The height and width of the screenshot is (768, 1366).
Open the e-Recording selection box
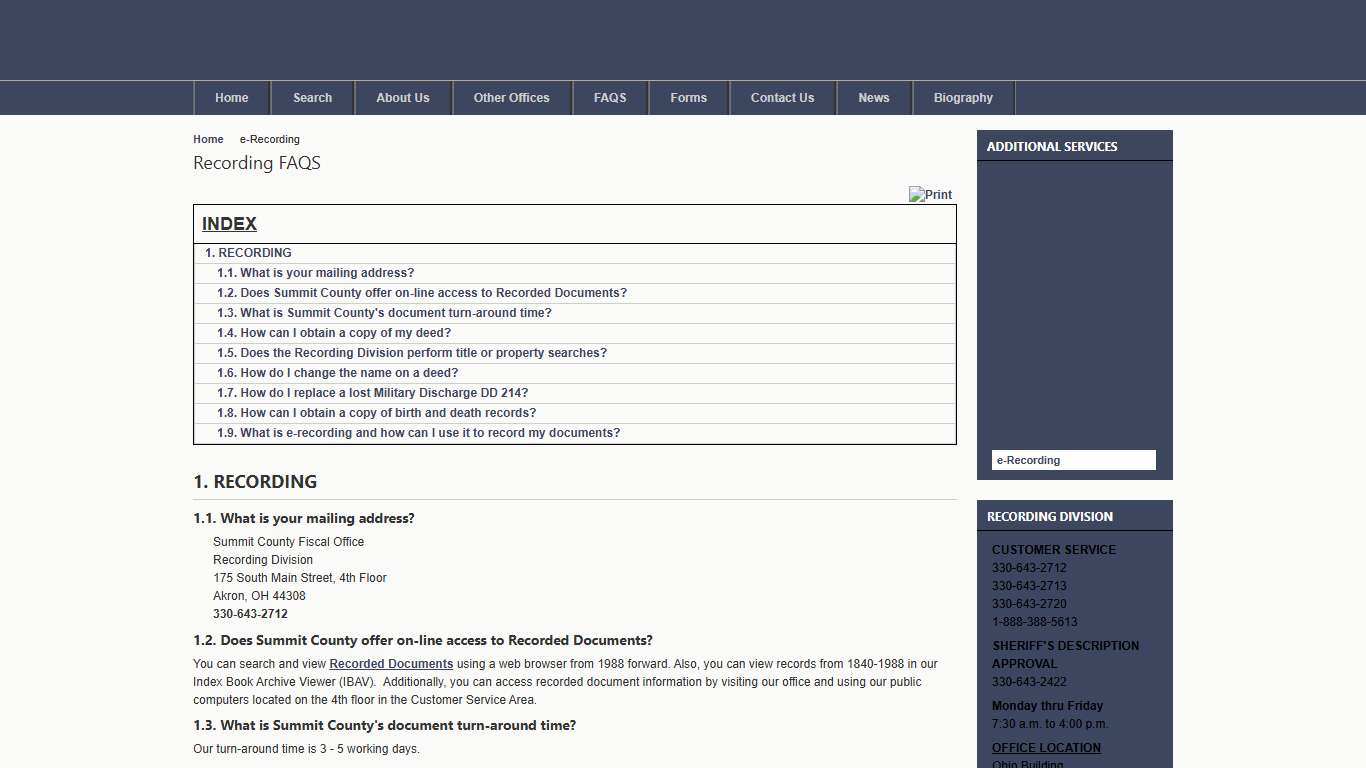[1073, 460]
